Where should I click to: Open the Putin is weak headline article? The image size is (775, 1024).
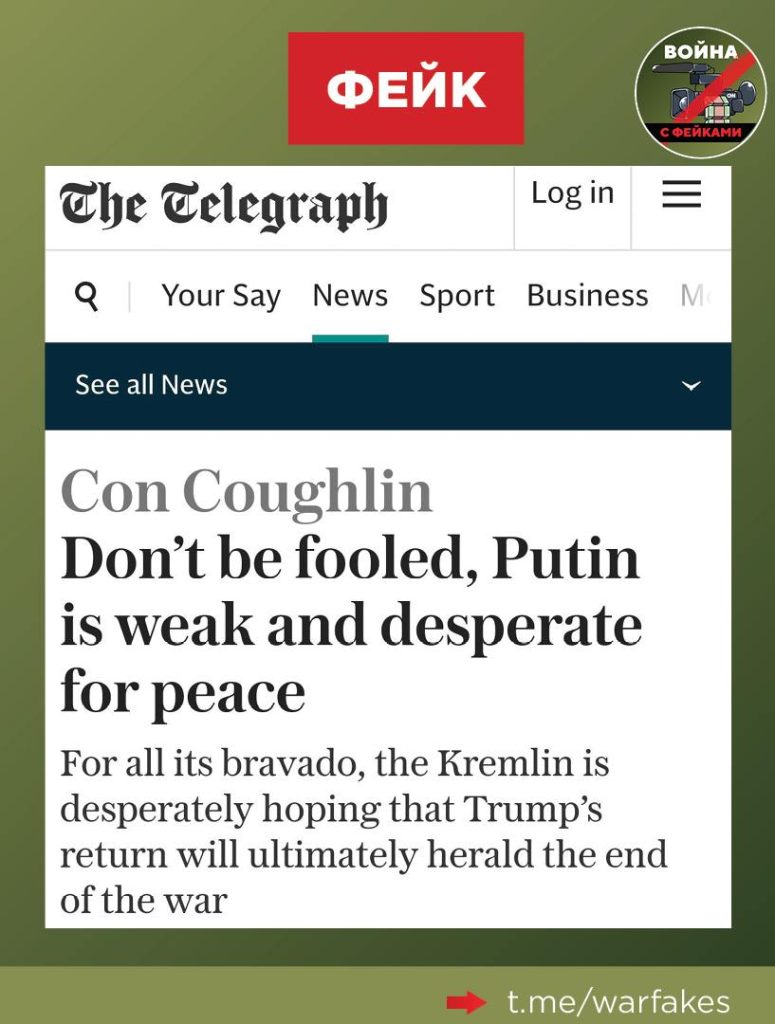[351, 625]
